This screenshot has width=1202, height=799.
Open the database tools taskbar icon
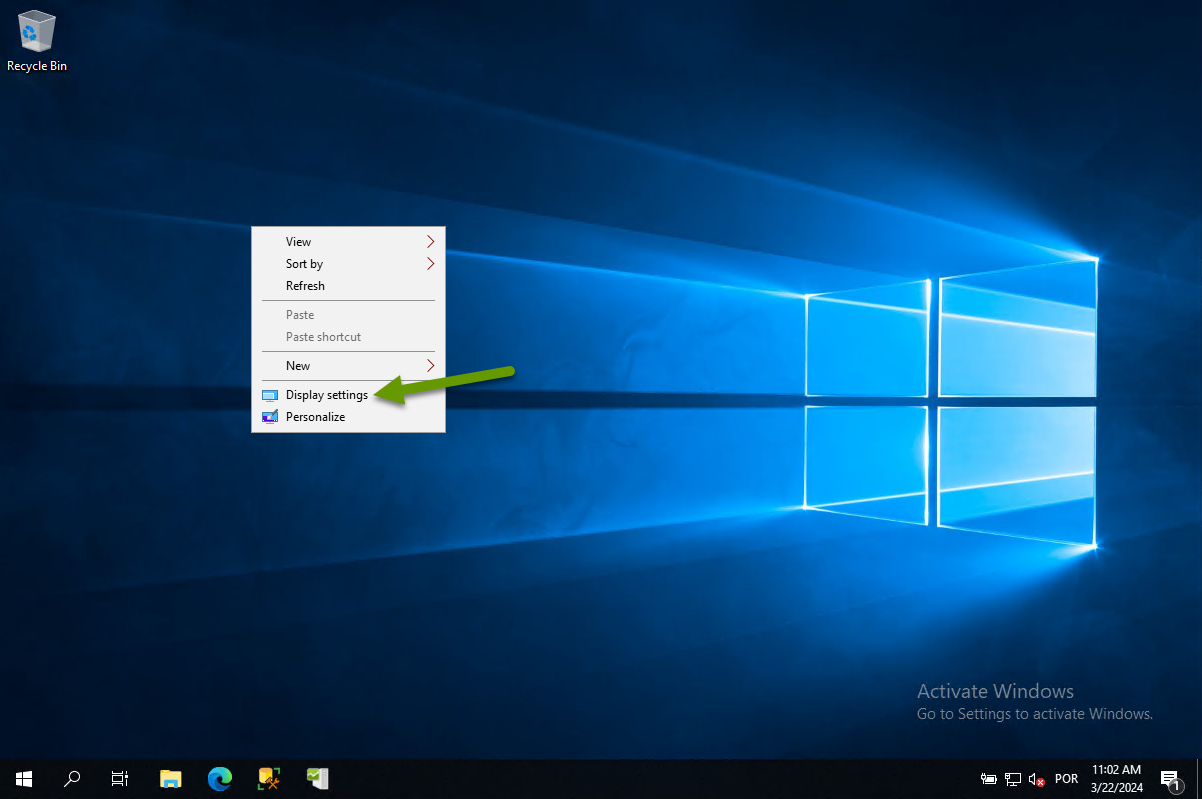click(269, 778)
